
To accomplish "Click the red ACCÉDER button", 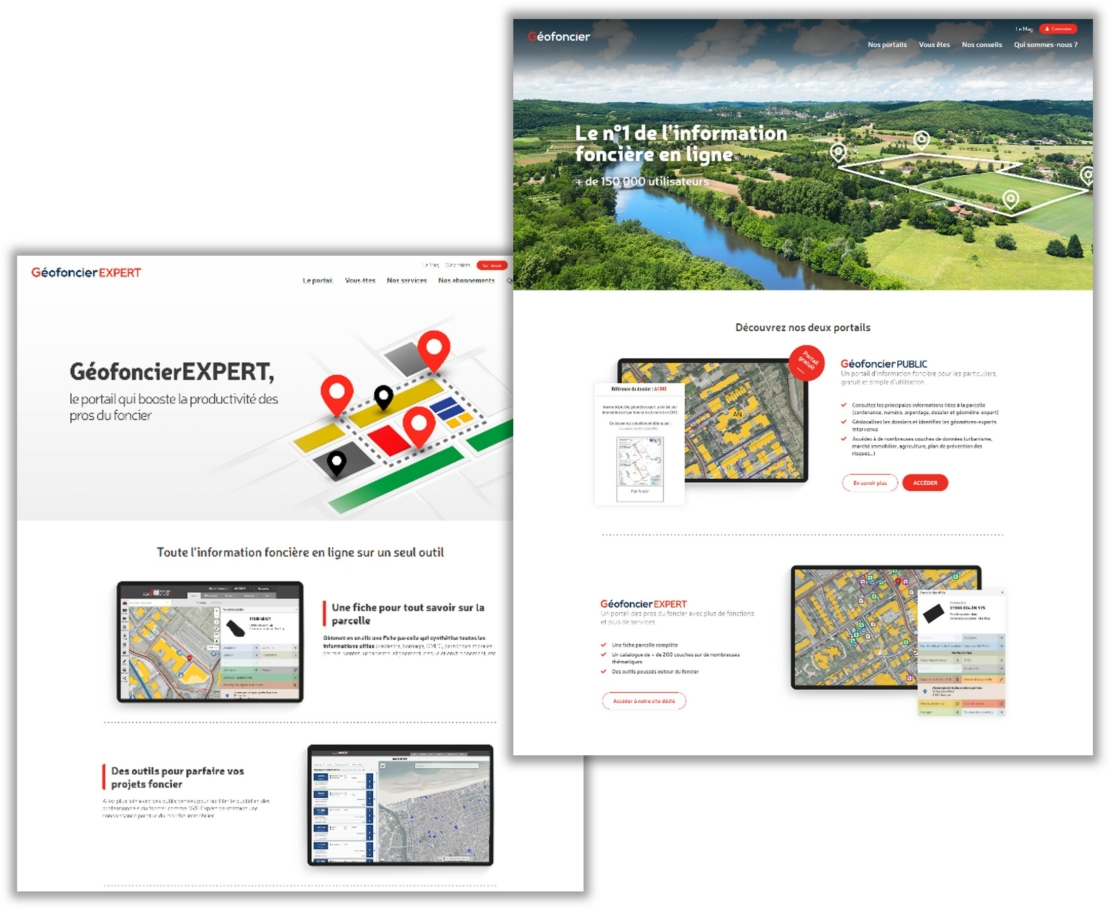I will tap(925, 483).
